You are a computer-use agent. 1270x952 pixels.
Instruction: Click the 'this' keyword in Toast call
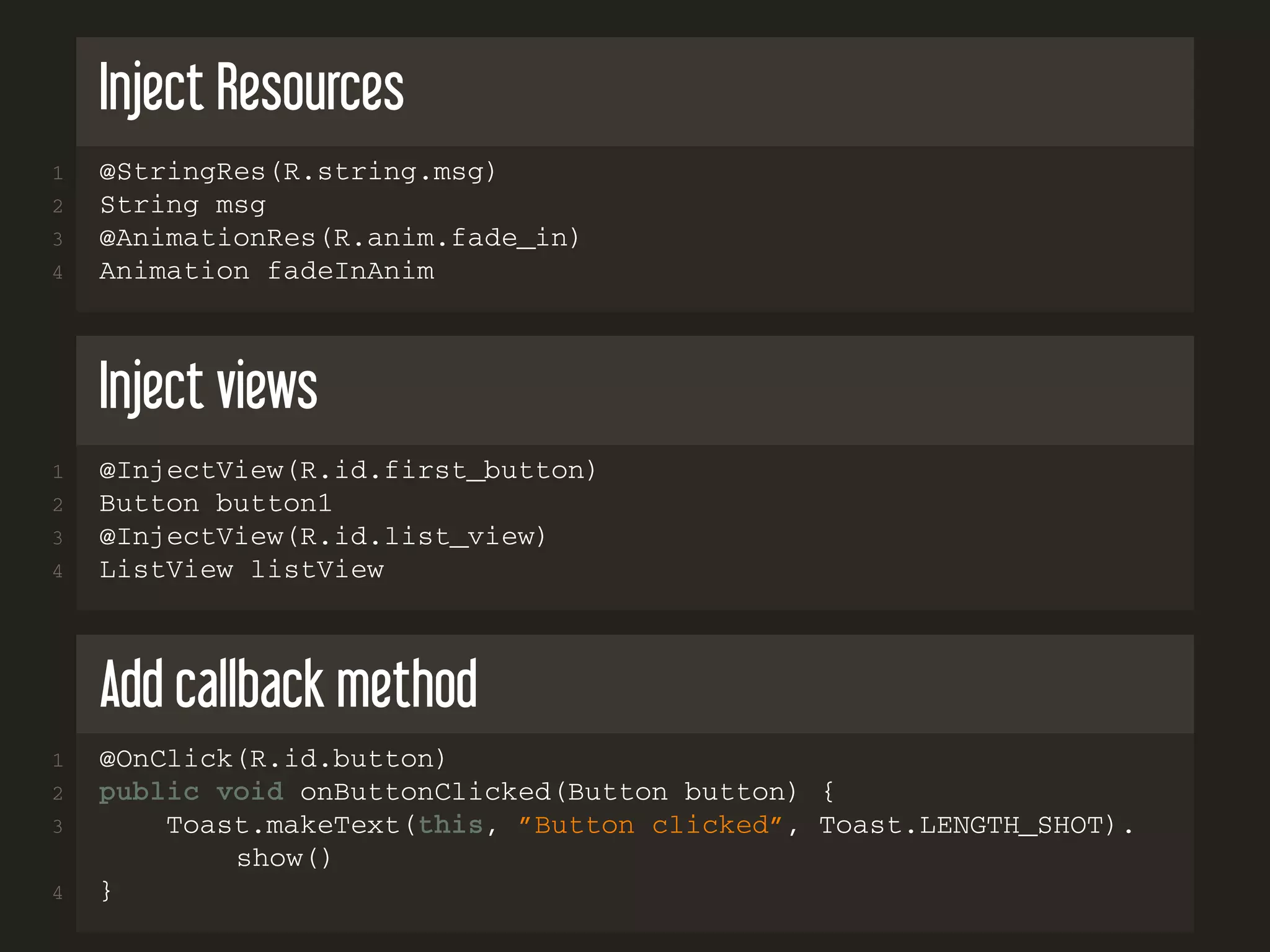(x=451, y=825)
